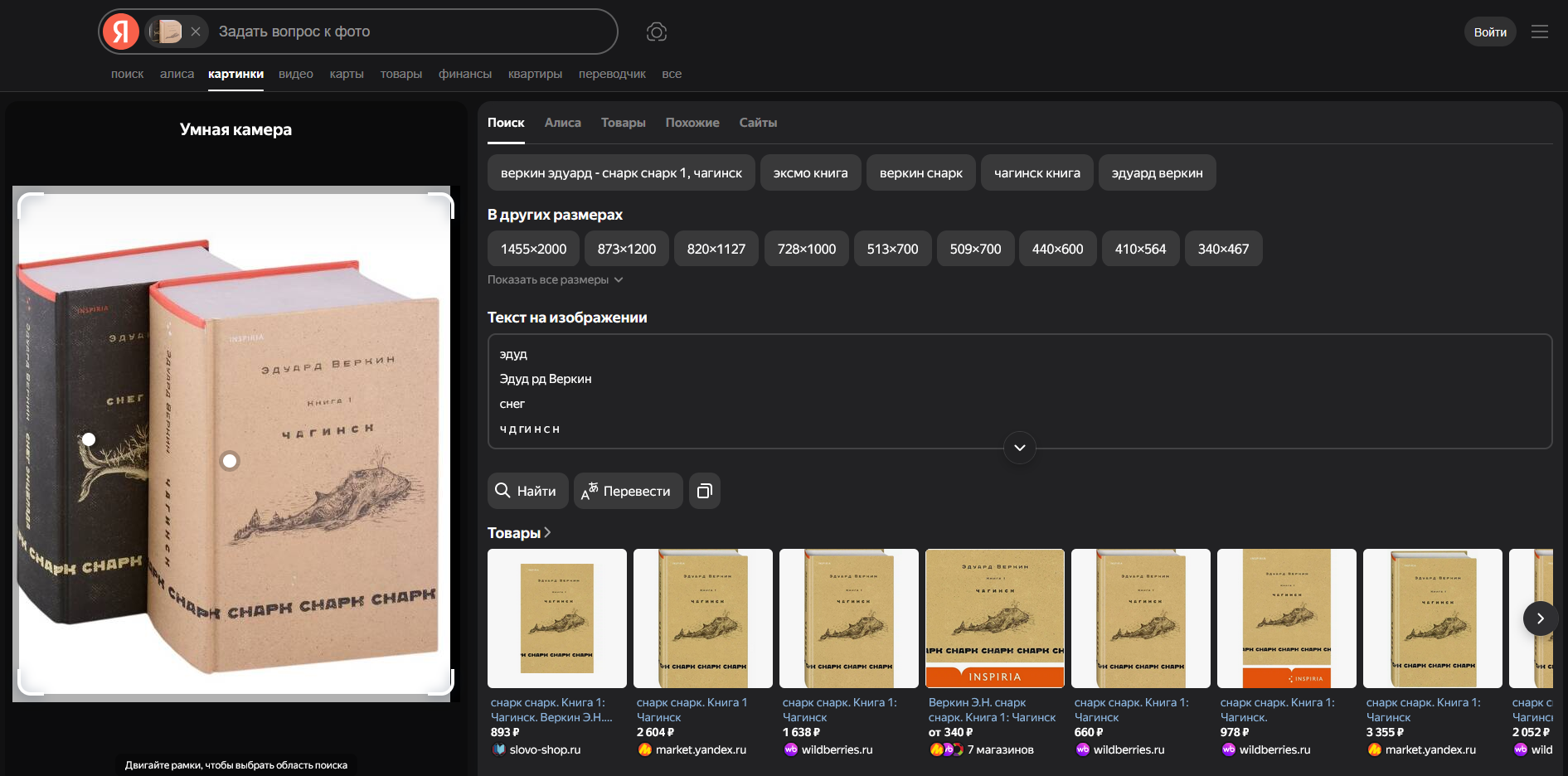Choose the 410×564 image size
This screenshot has width=1568, height=776.
[1141, 249]
